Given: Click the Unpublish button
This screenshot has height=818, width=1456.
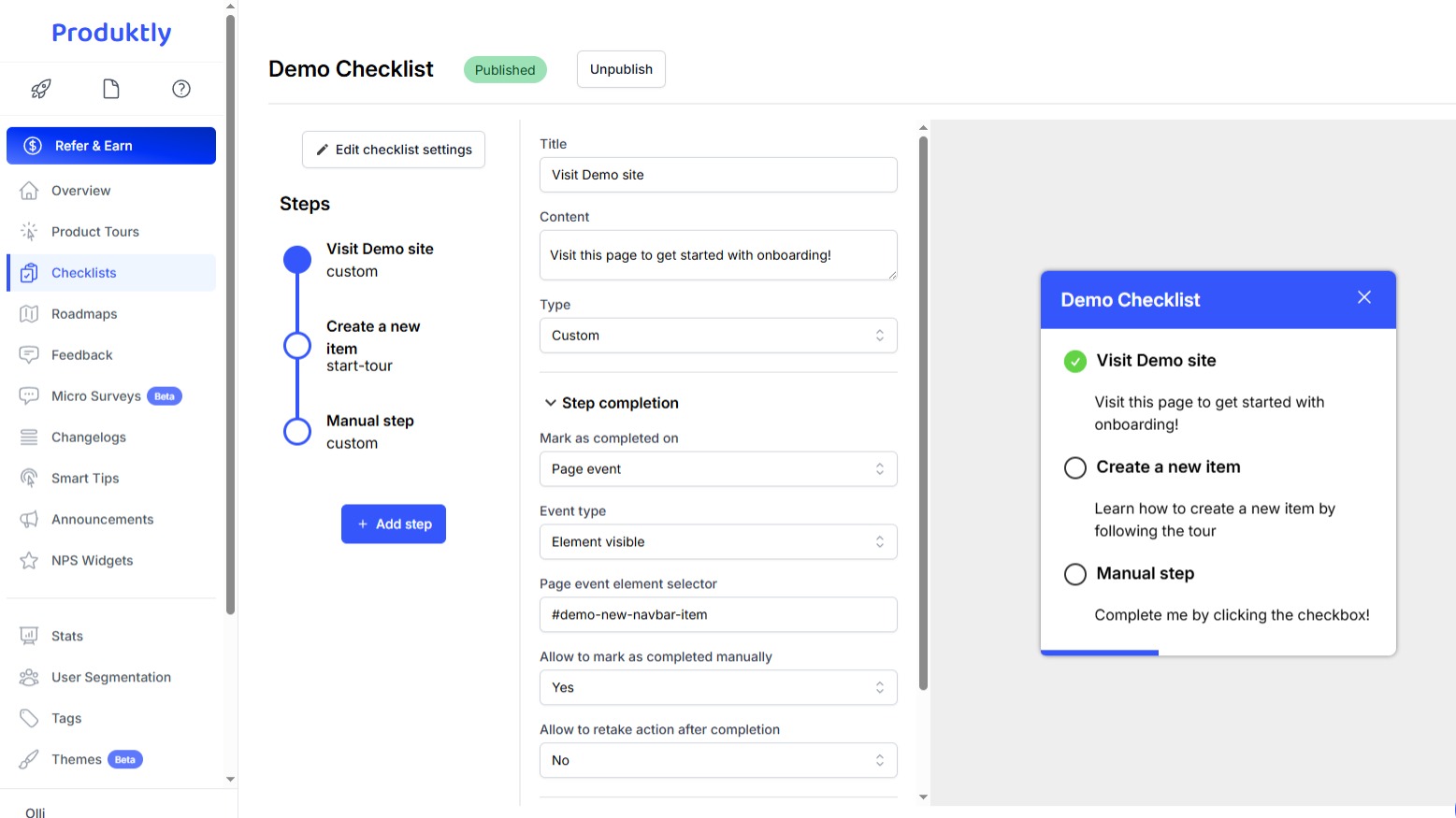Looking at the screenshot, I should tap(621, 69).
